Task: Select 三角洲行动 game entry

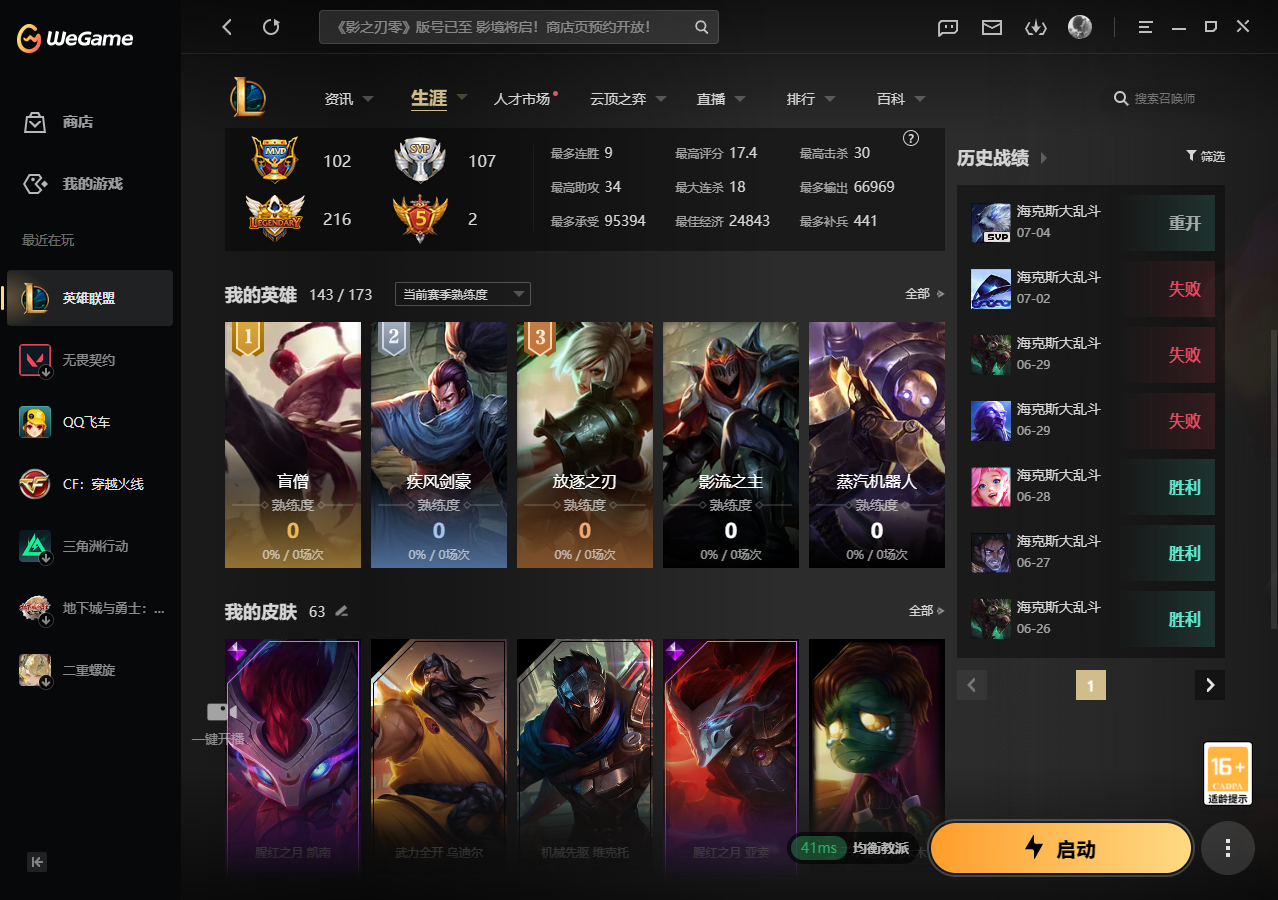Action: (x=90, y=546)
